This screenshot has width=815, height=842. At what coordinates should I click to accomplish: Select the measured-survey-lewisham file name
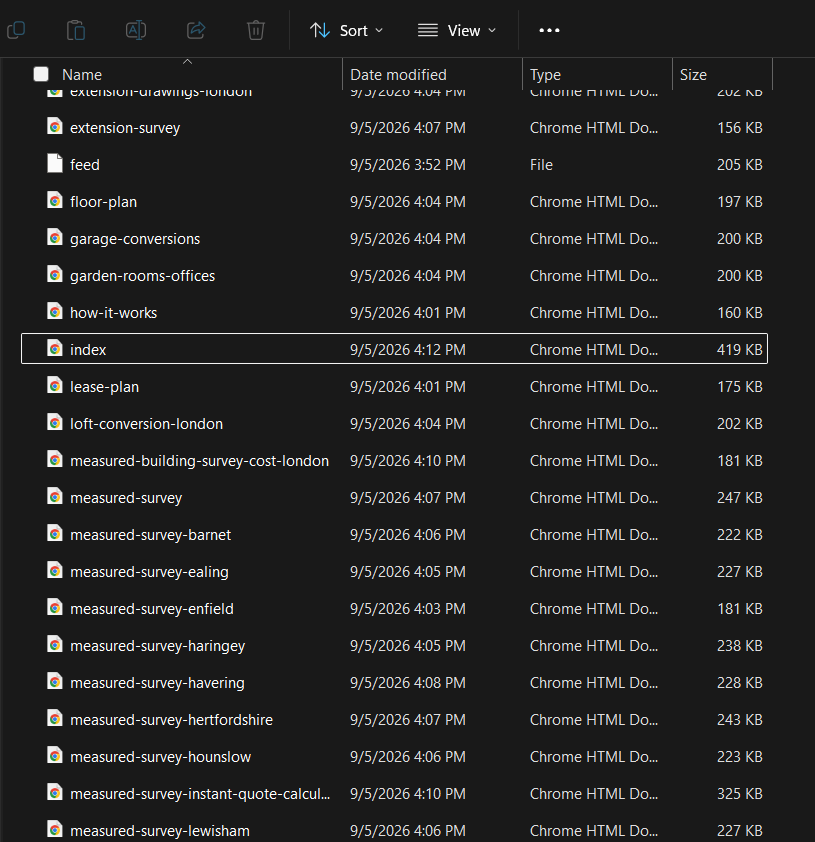click(x=160, y=832)
